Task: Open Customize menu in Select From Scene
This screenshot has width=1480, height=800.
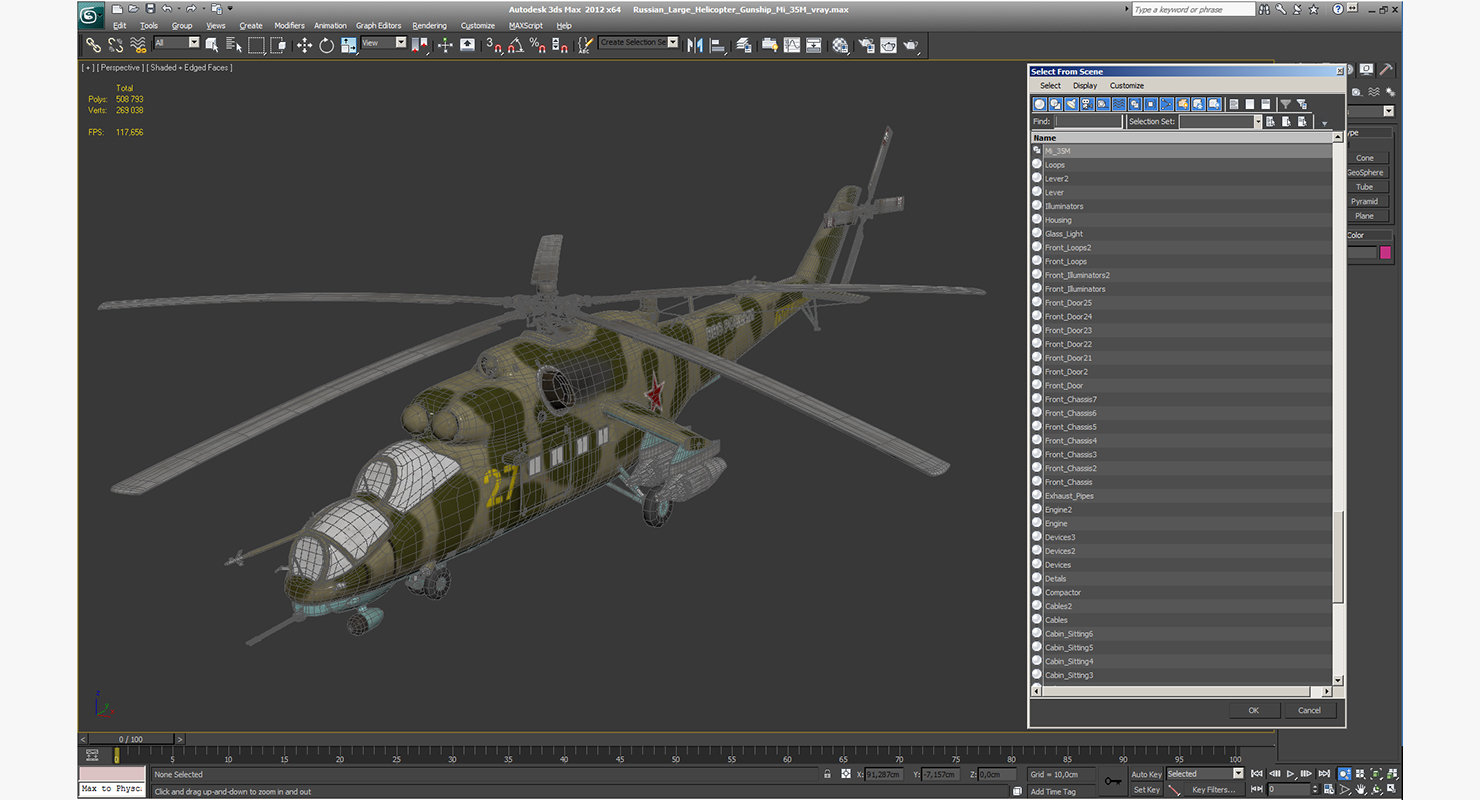Action: pyautogui.click(x=1127, y=86)
